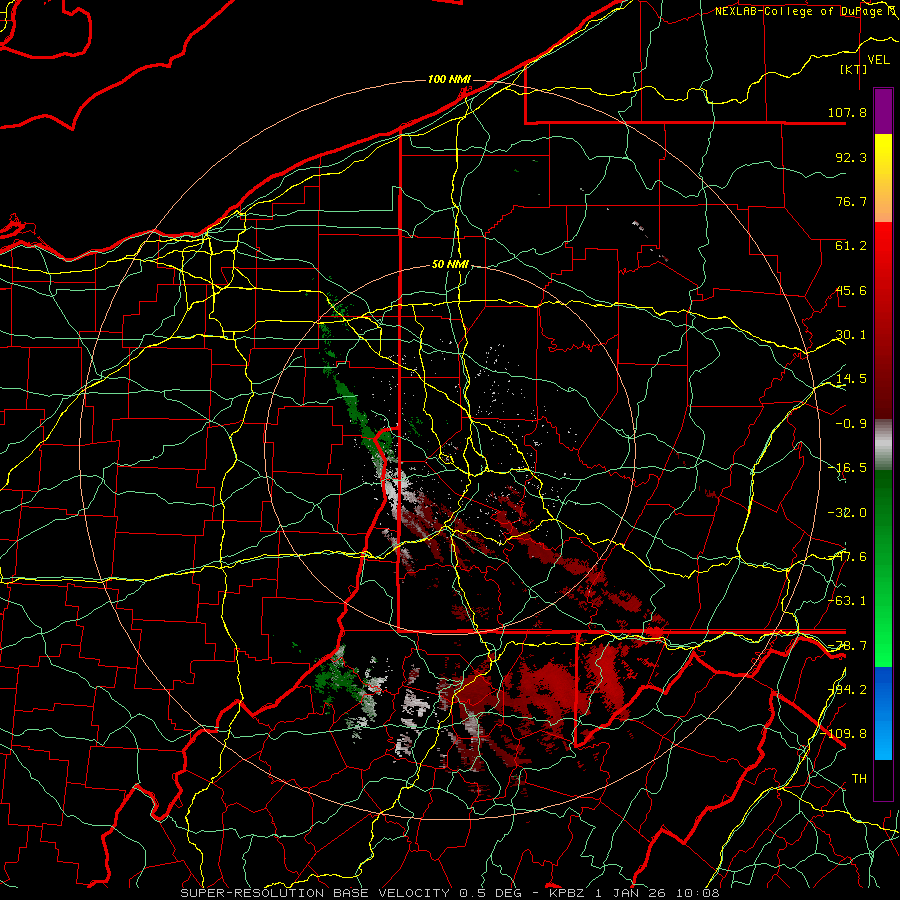The image size is (900, 900).
Task: Click the -32.0 velocity scale value
Action: pos(847,513)
